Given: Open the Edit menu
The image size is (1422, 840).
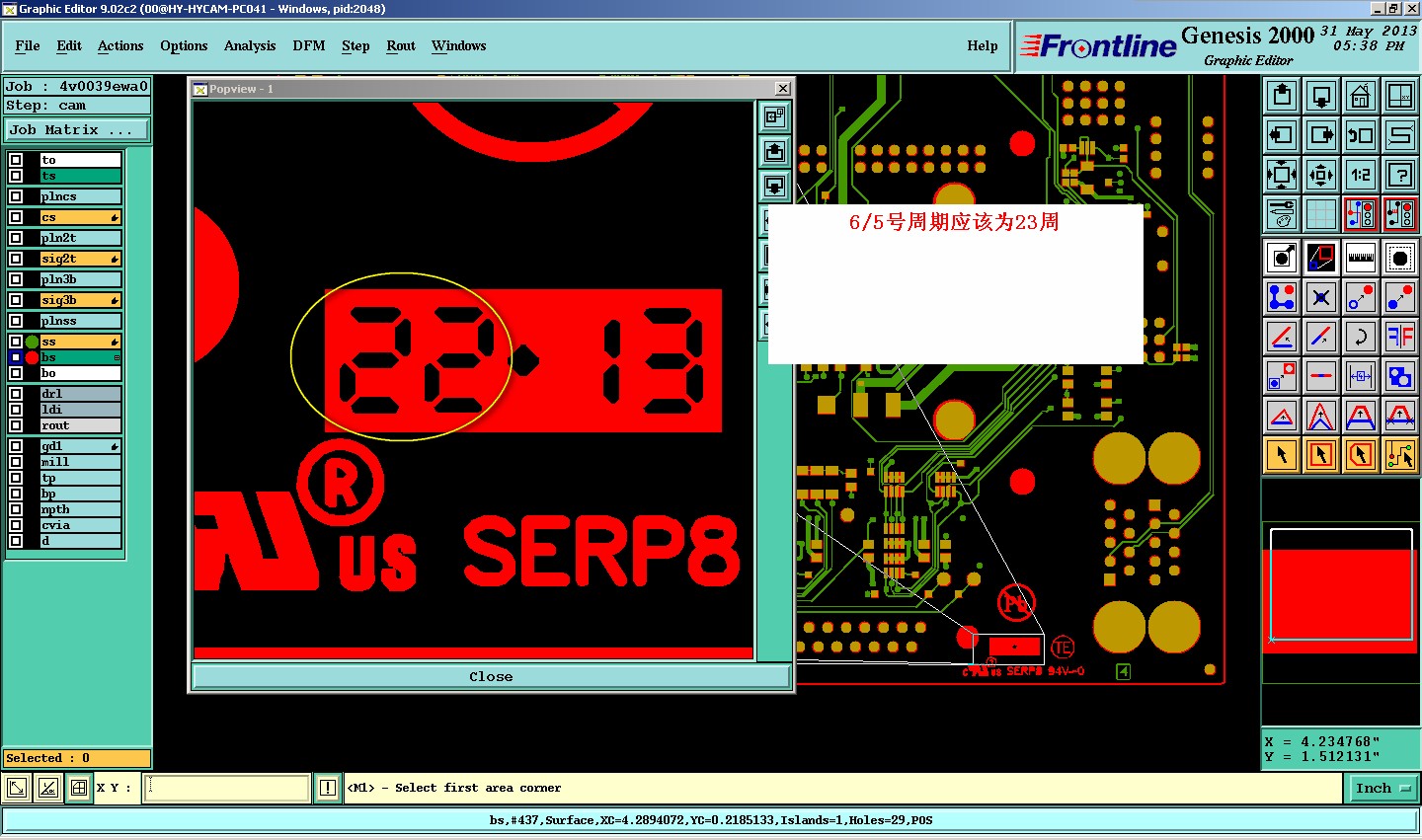Looking at the screenshot, I should (x=69, y=45).
